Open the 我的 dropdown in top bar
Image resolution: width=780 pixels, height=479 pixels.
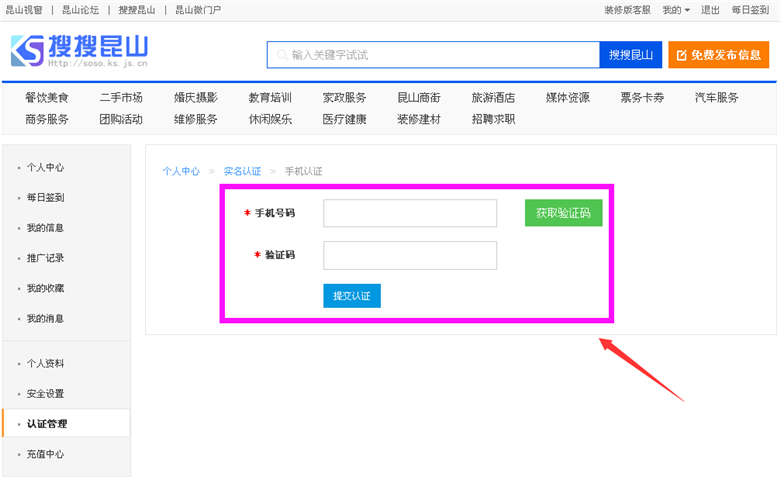pyautogui.click(x=676, y=10)
